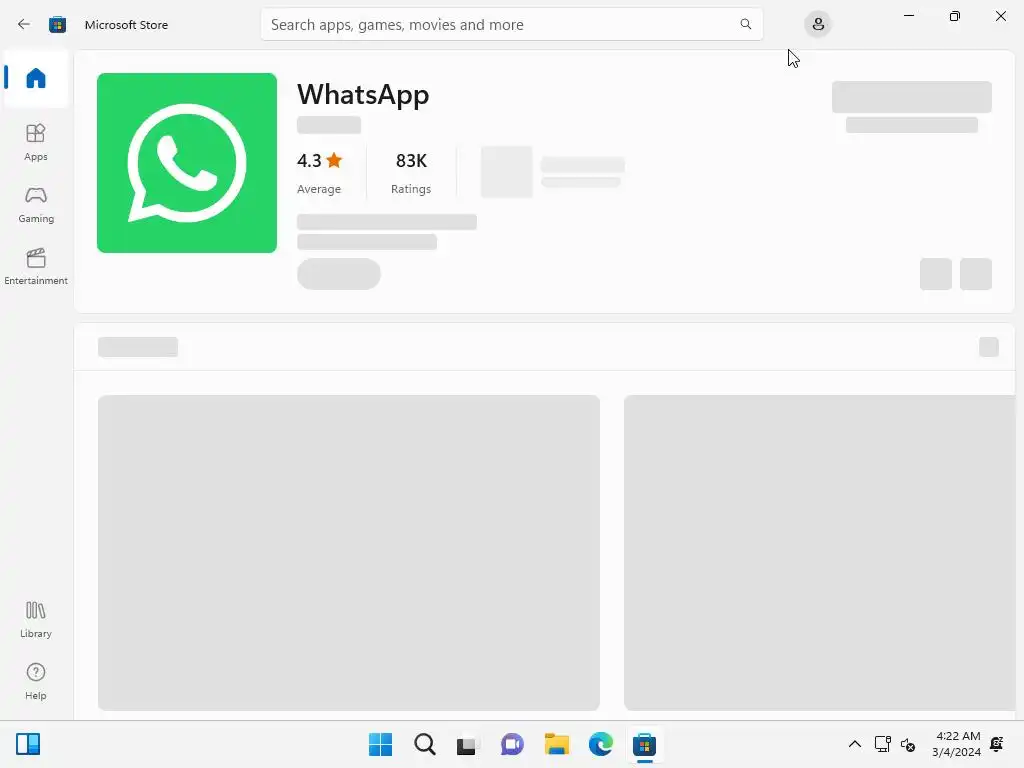
Task: Open Windows Widgets from taskbar corner
Action: coord(28,744)
